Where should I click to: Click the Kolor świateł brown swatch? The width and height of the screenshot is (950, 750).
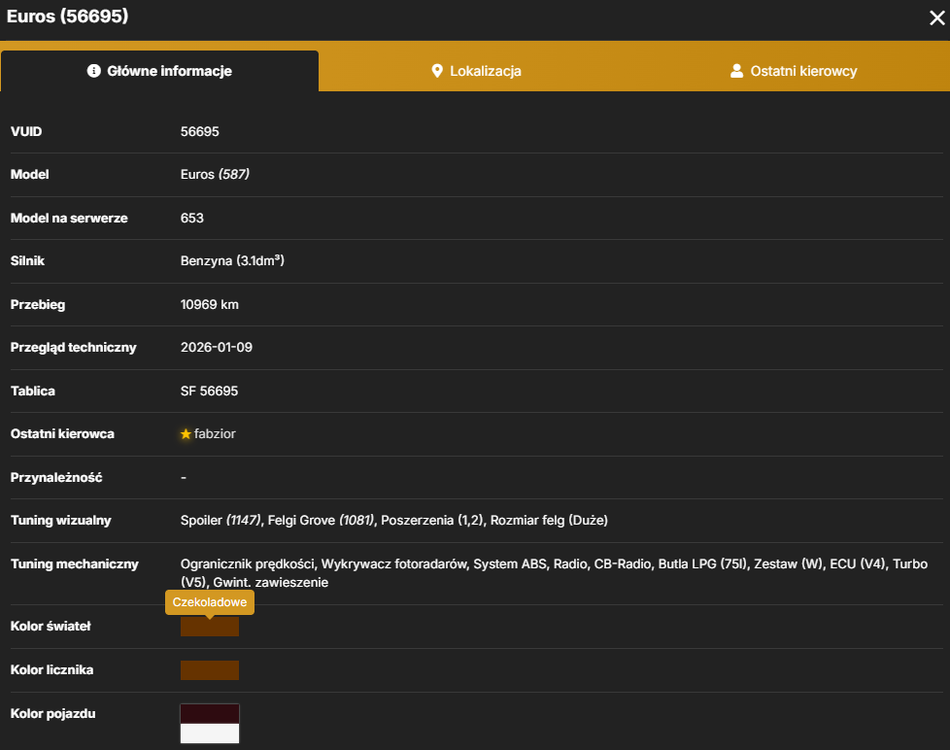tap(210, 626)
